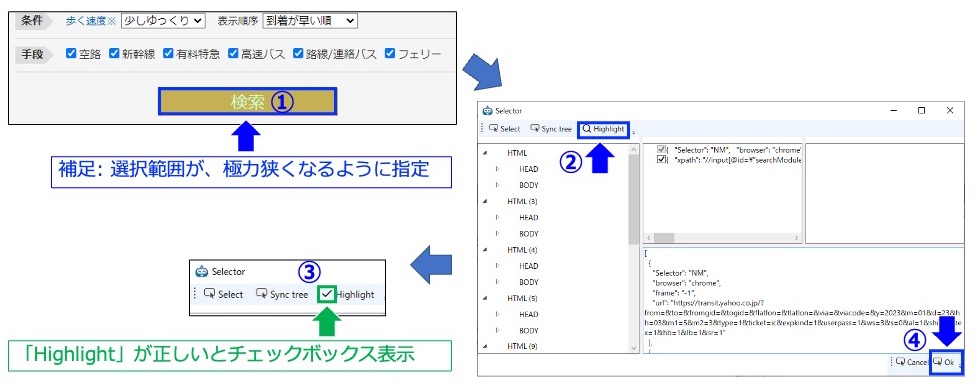Click the Select icon in small Selector toolbar
Image resolution: width=976 pixels, height=385 pixels.
click(223, 294)
